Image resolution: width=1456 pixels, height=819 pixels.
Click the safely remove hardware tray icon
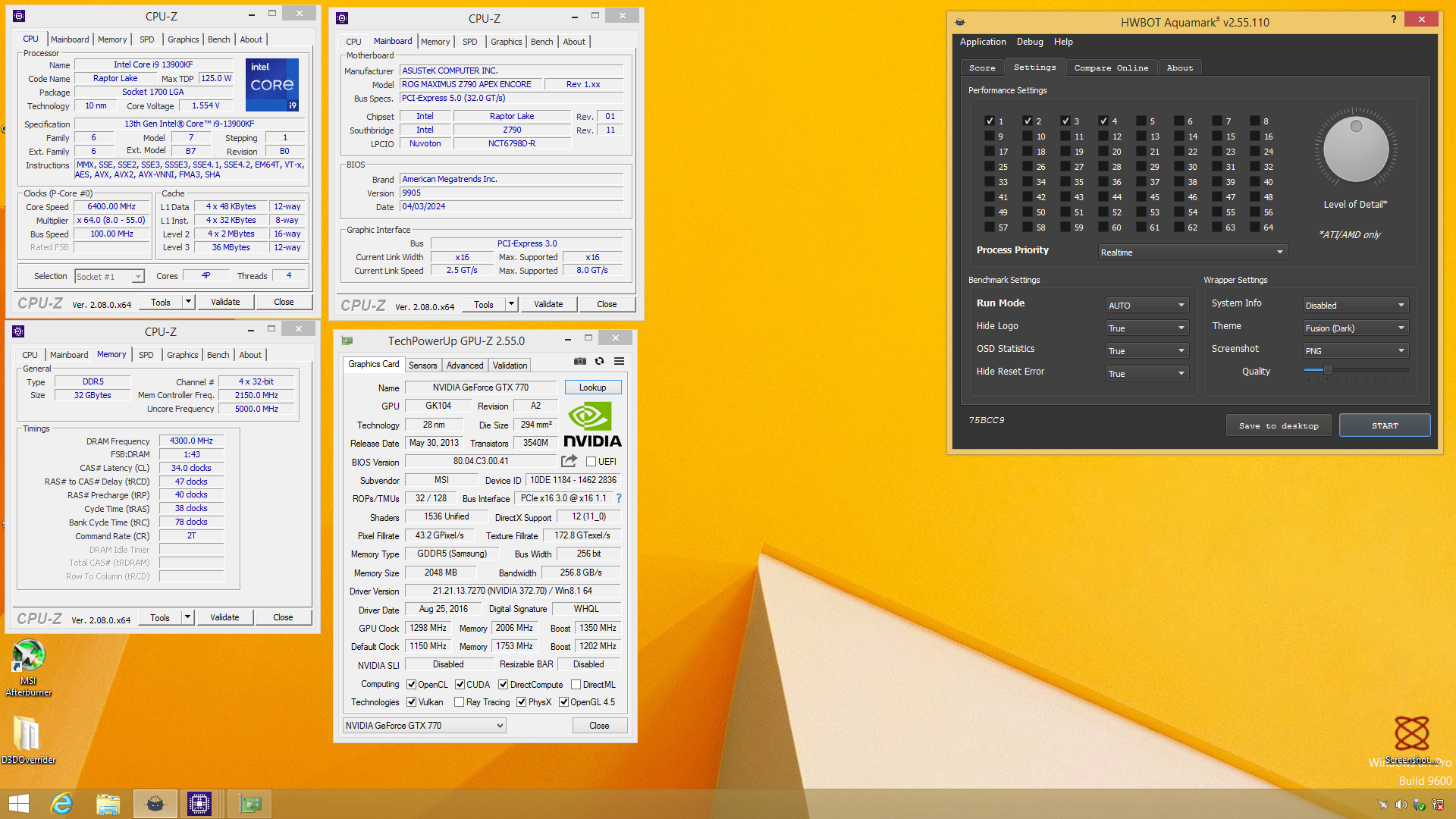pos(1419,805)
